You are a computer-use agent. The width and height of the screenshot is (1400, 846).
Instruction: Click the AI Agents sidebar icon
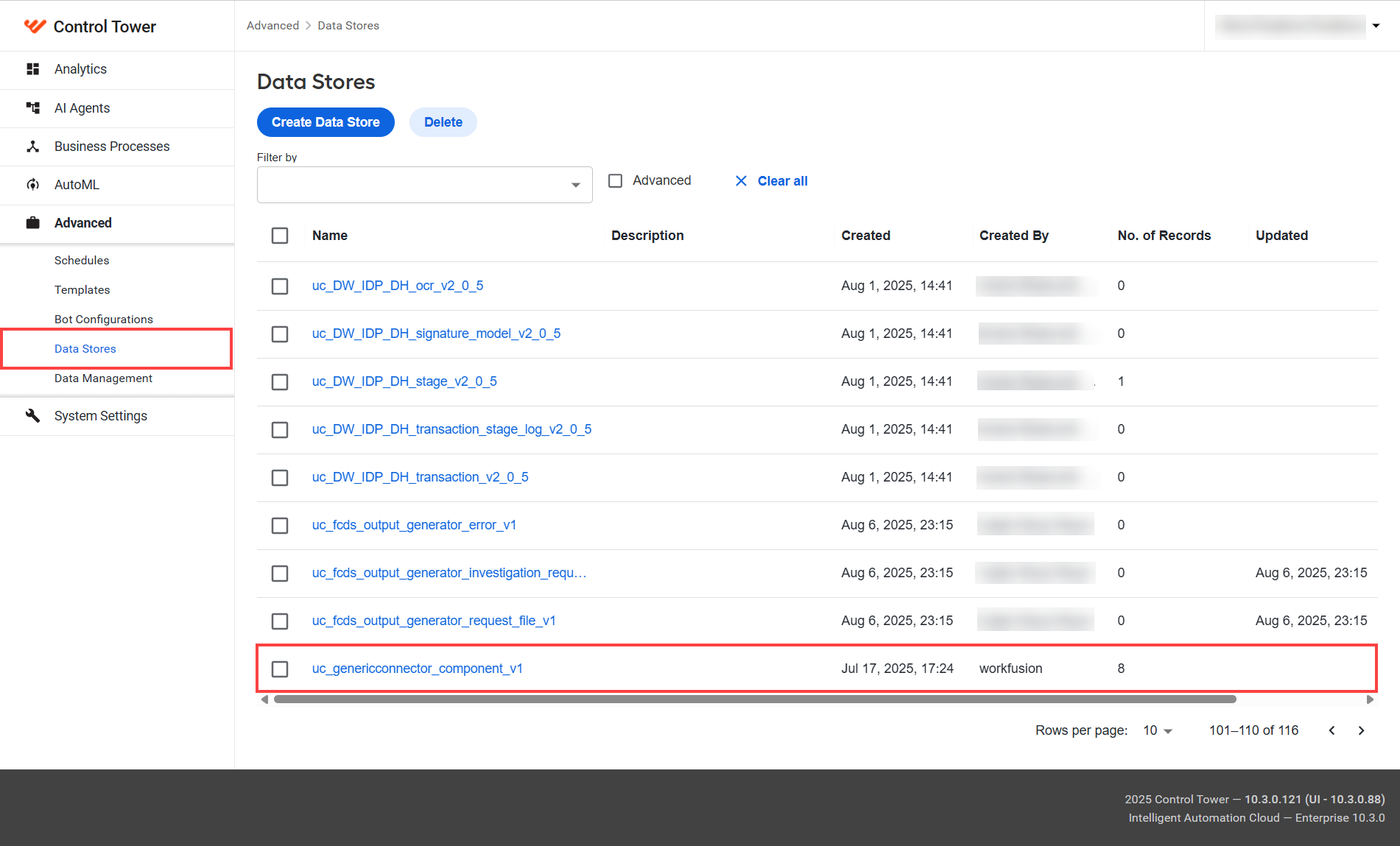[32, 108]
